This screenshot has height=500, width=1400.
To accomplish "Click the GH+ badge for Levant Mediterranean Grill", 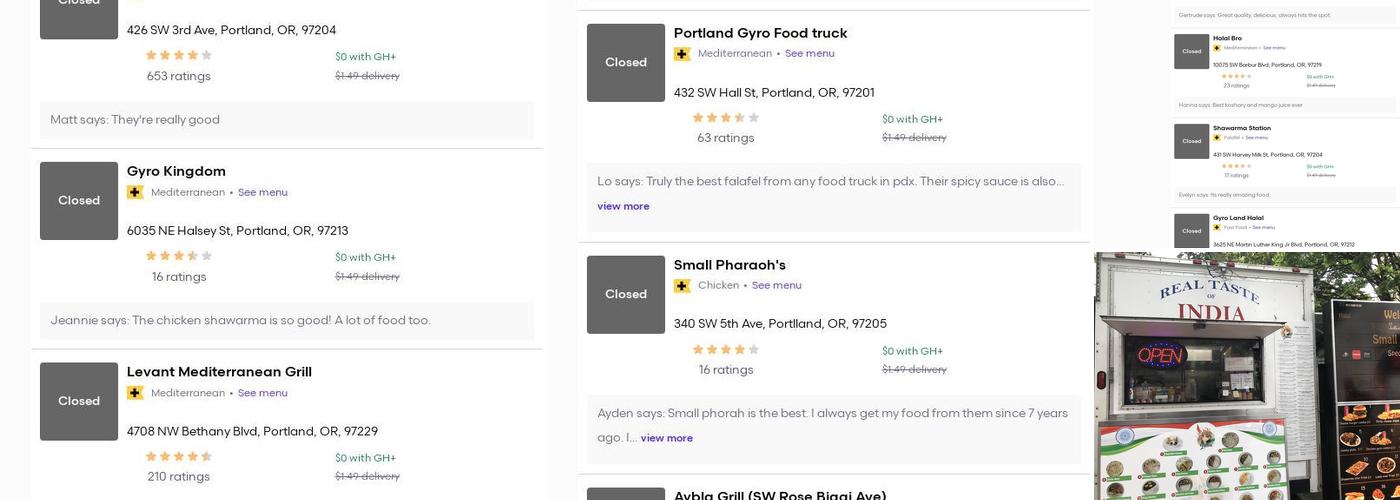I will coord(135,394).
